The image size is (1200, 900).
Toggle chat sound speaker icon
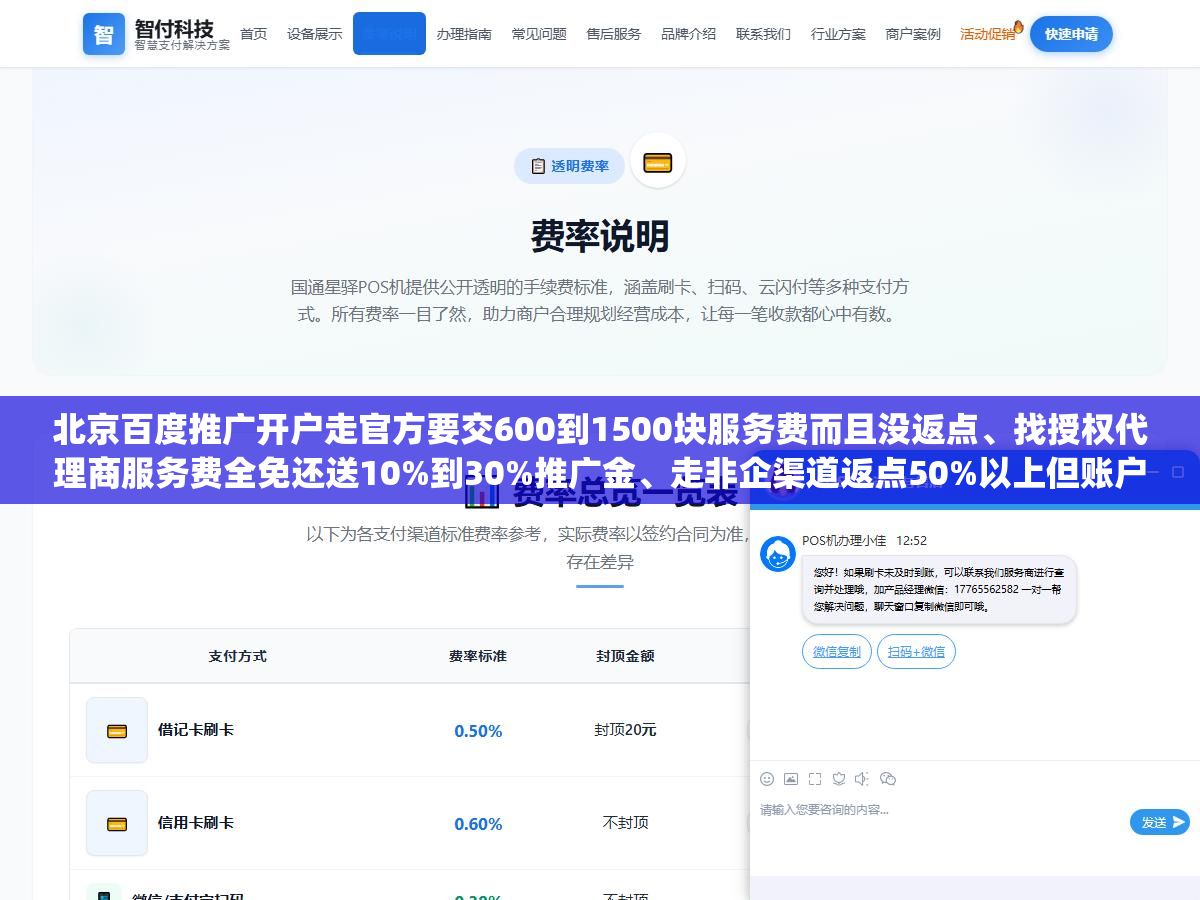click(863, 779)
